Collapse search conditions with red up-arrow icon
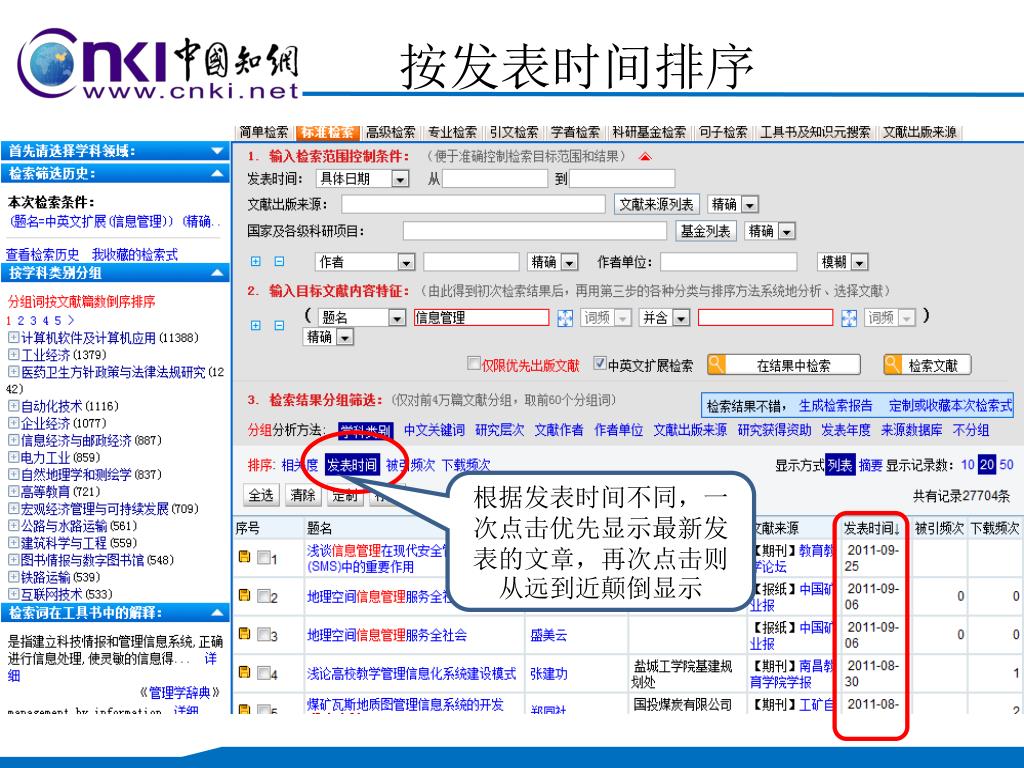The height and width of the screenshot is (768, 1024). [645, 157]
